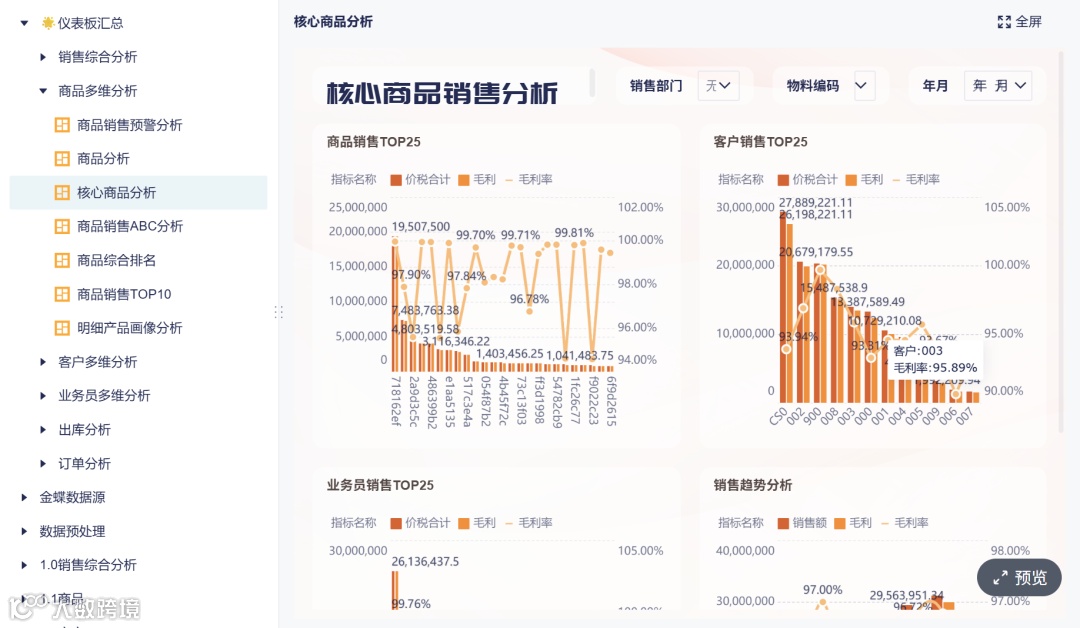Expand the 金蝶数据源 node
The height and width of the screenshot is (628, 1080).
24,497
